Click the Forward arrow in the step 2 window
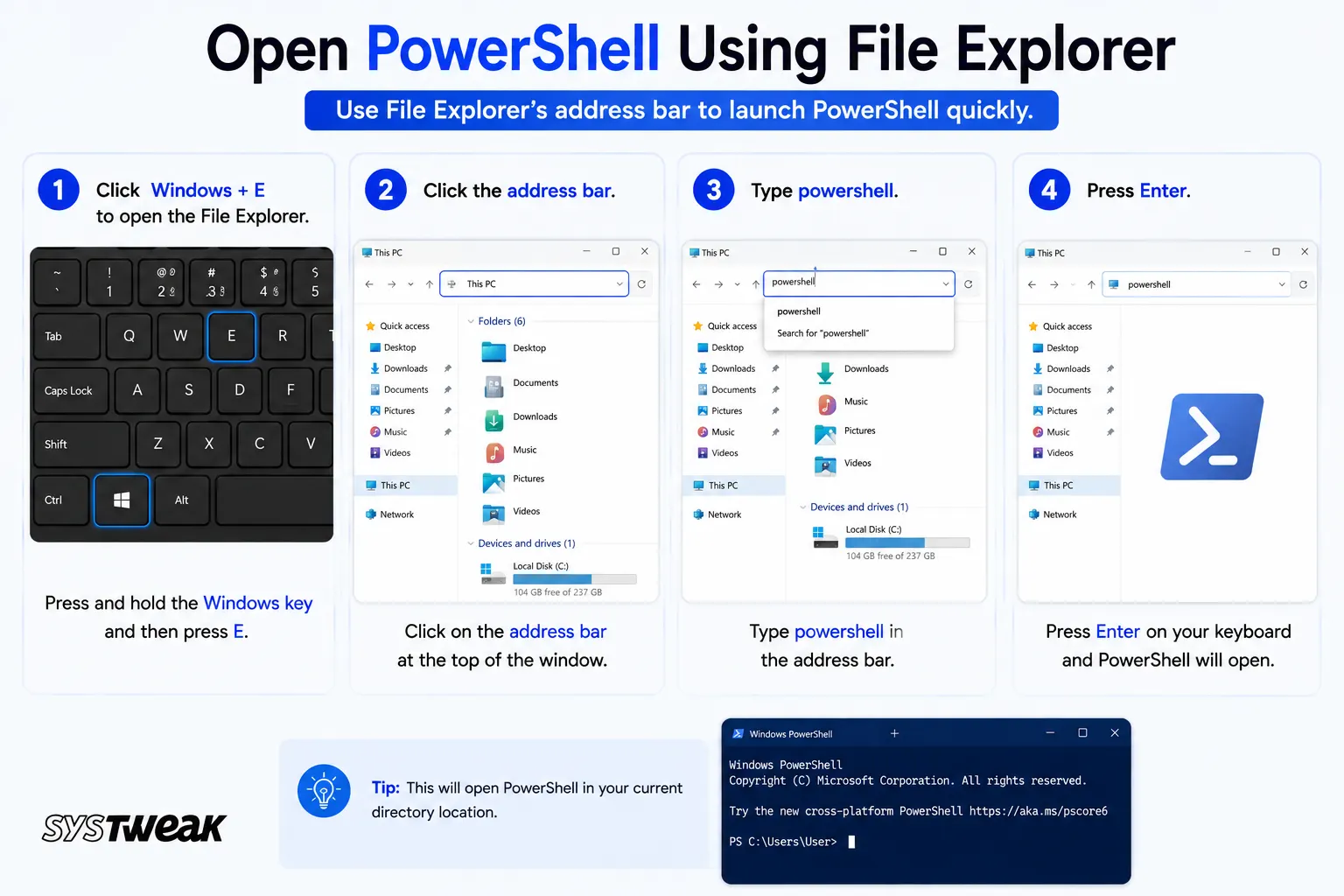Image resolution: width=1344 pixels, height=896 pixels. [391, 284]
